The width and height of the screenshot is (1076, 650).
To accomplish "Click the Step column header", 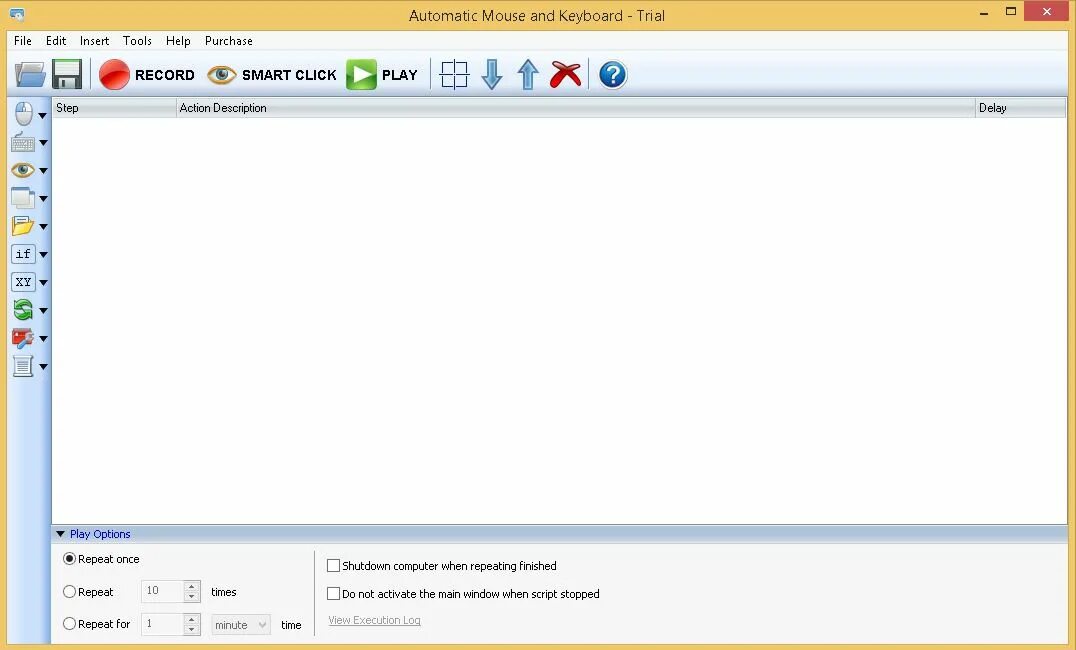I will (x=114, y=108).
